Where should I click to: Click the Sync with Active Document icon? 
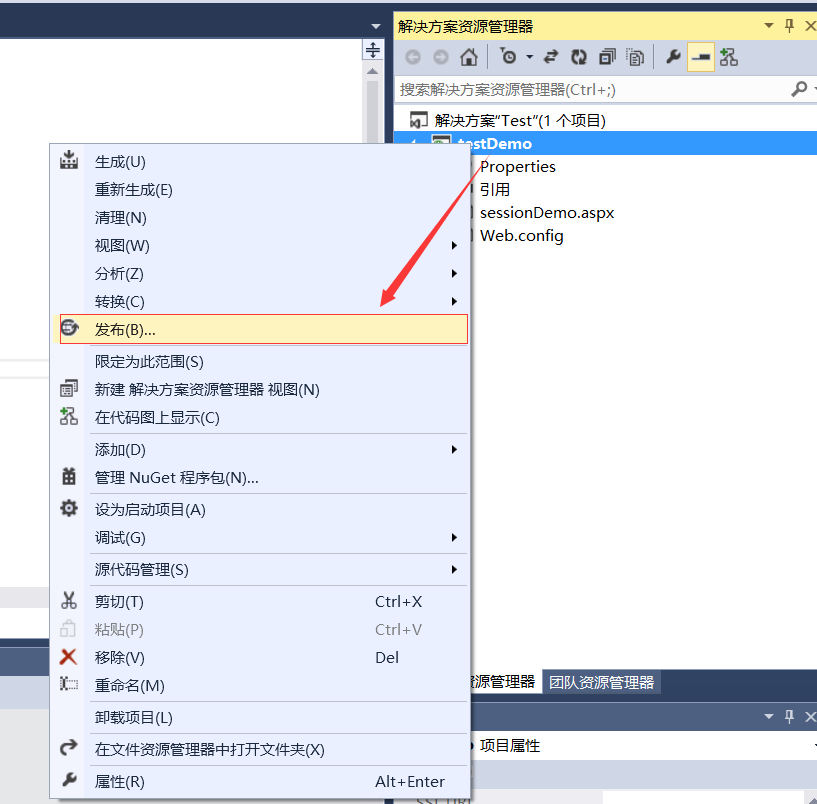[550, 57]
